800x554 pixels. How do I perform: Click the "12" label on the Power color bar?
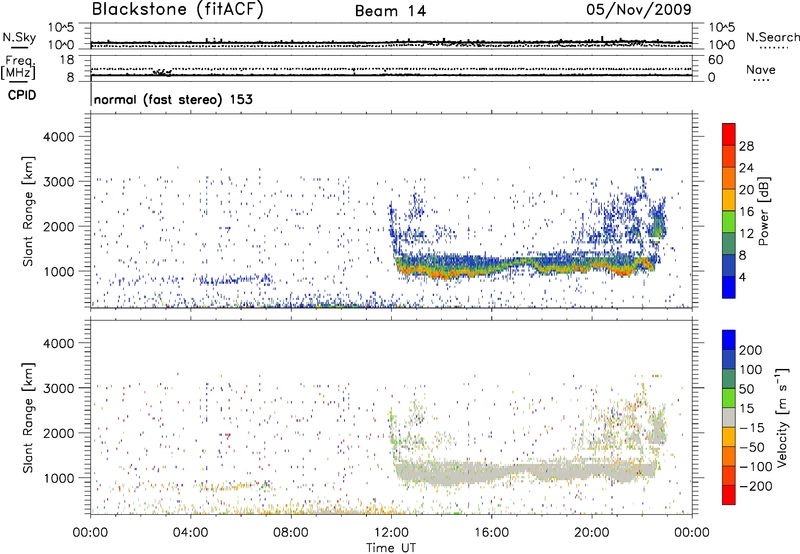click(x=746, y=233)
